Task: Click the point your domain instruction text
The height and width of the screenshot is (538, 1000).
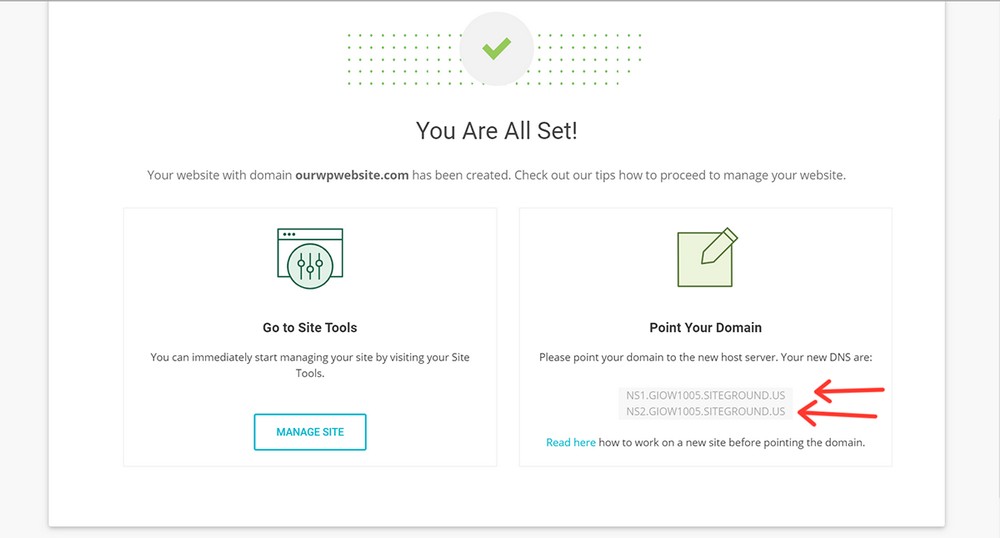Action: (705, 358)
